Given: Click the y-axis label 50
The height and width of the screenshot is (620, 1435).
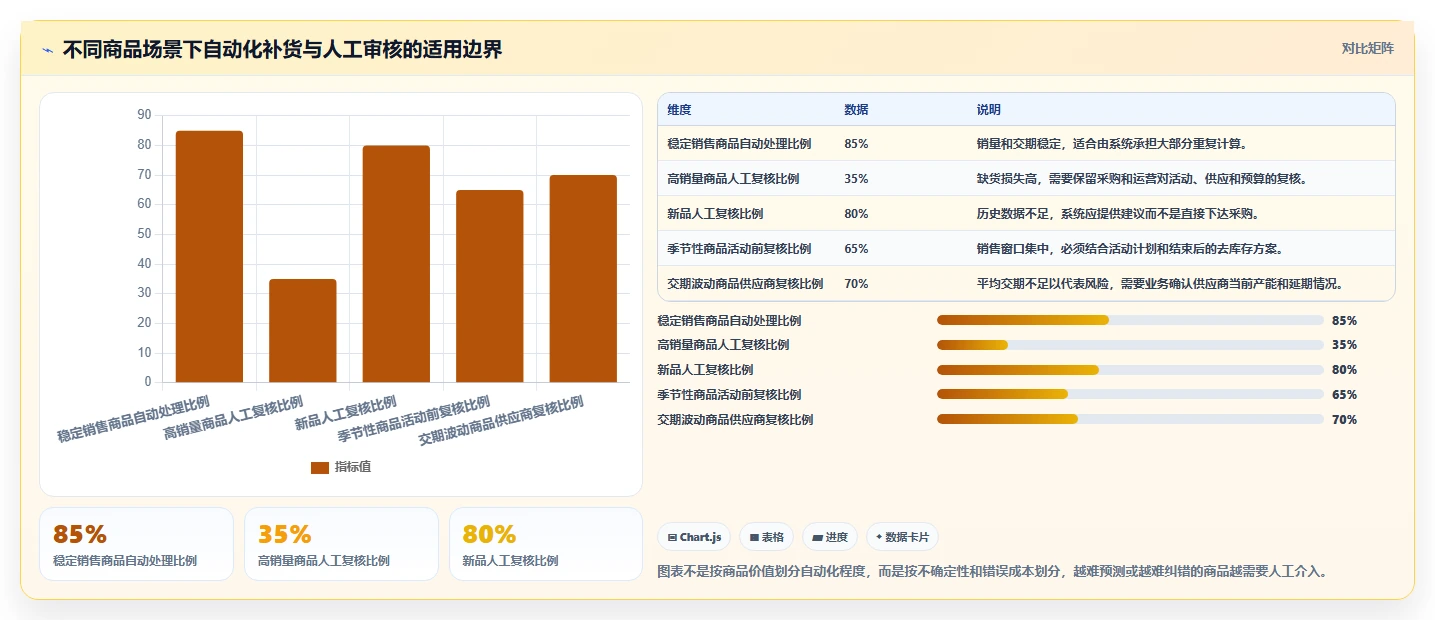Looking at the screenshot, I should pyautogui.click(x=144, y=234).
